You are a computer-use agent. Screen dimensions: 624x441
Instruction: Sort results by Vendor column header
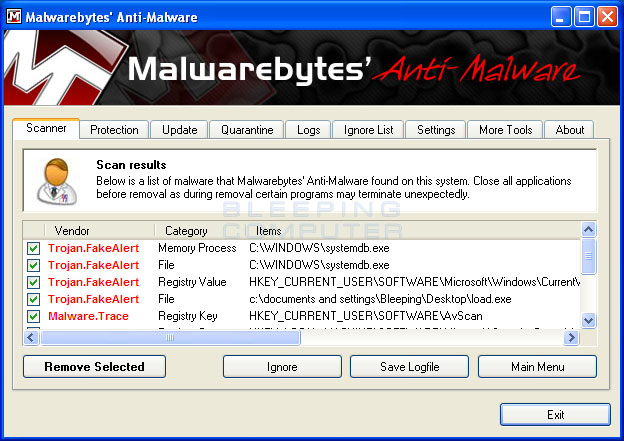pyautogui.click(x=99, y=231)
